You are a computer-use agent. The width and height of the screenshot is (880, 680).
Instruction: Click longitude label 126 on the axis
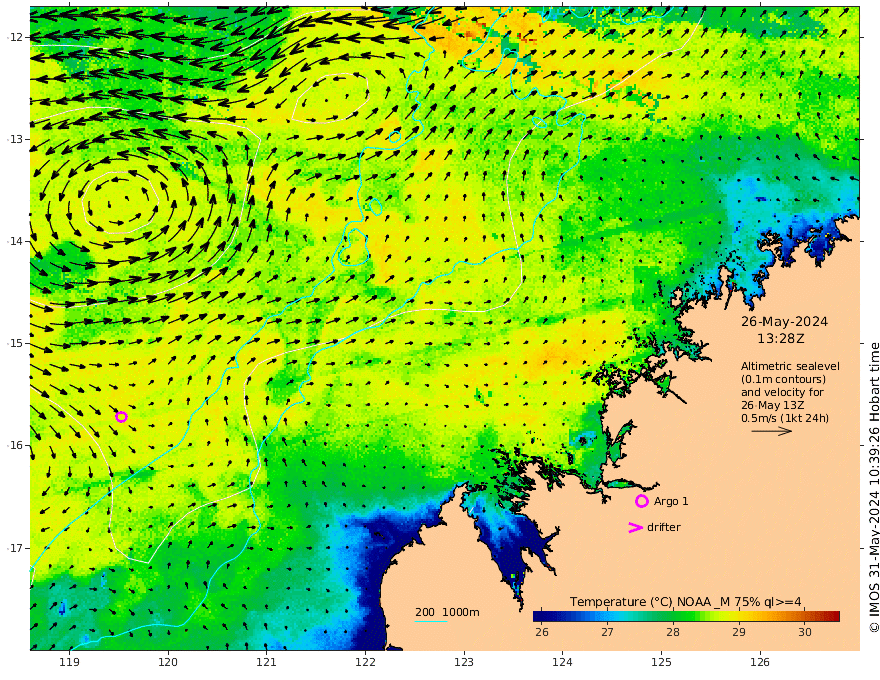tap(760, 662)
